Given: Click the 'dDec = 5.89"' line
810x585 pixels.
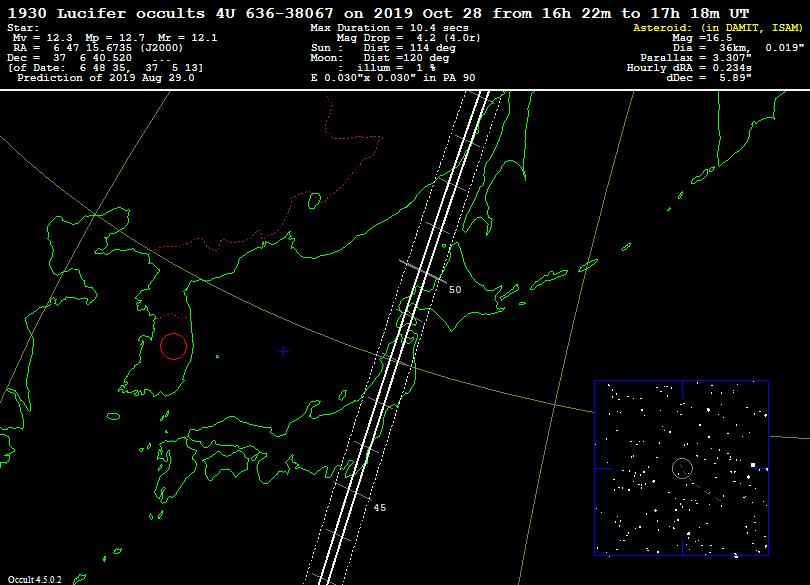Looking at the screenshot, I should tap(709, 78).
